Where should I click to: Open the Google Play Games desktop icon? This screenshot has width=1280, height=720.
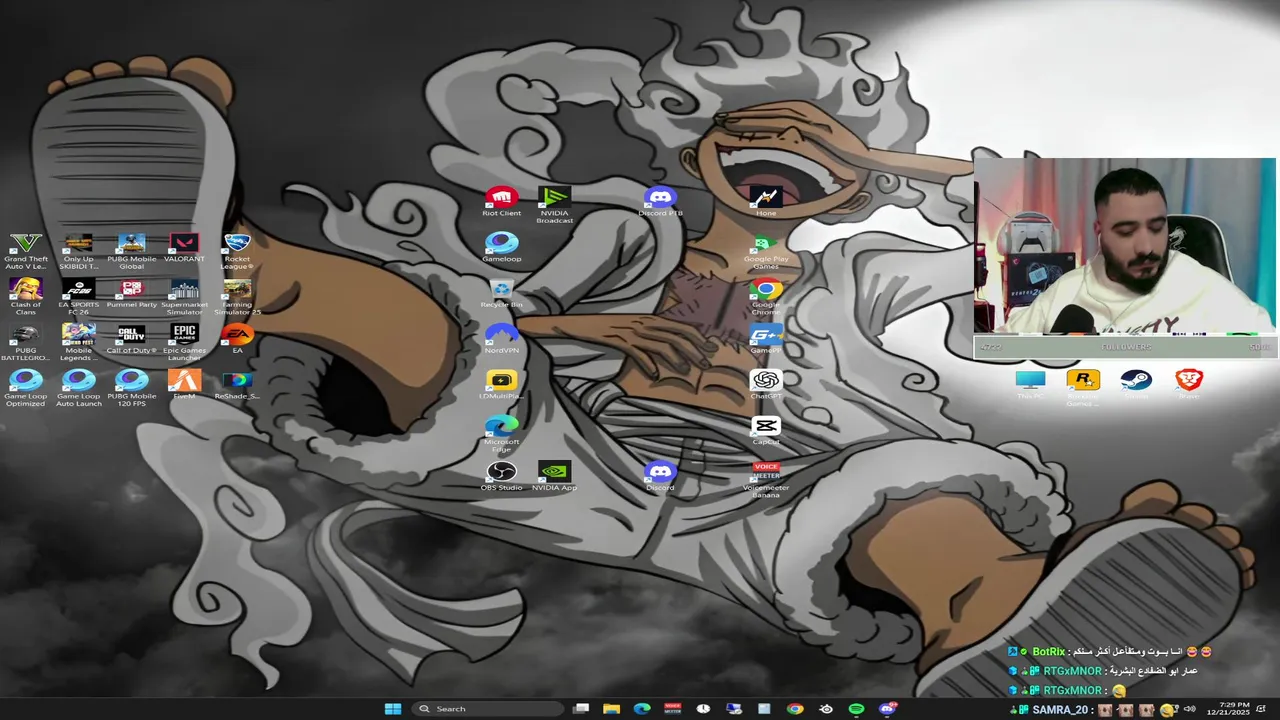(766, 251)
